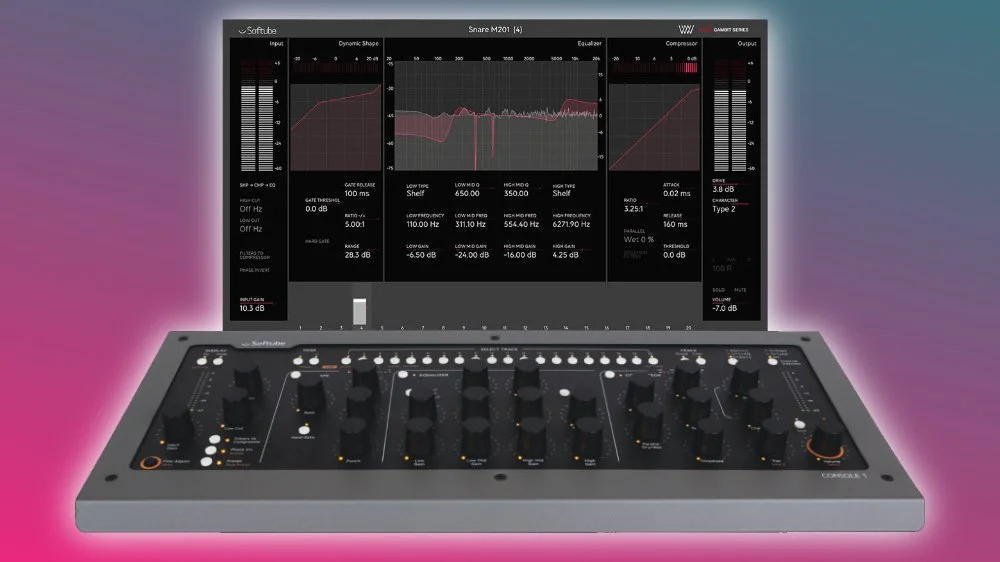Click the Low Mid Gain -24.00 dB value

point(472,255)
